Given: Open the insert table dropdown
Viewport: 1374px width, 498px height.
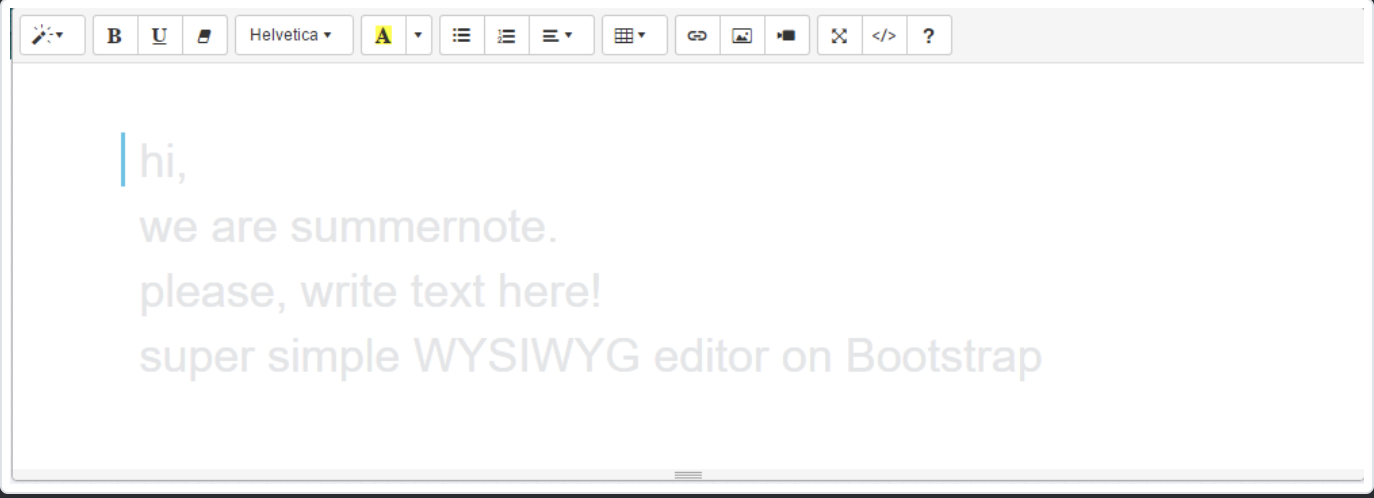Looking at the screenshot, I should coord(635,35).
